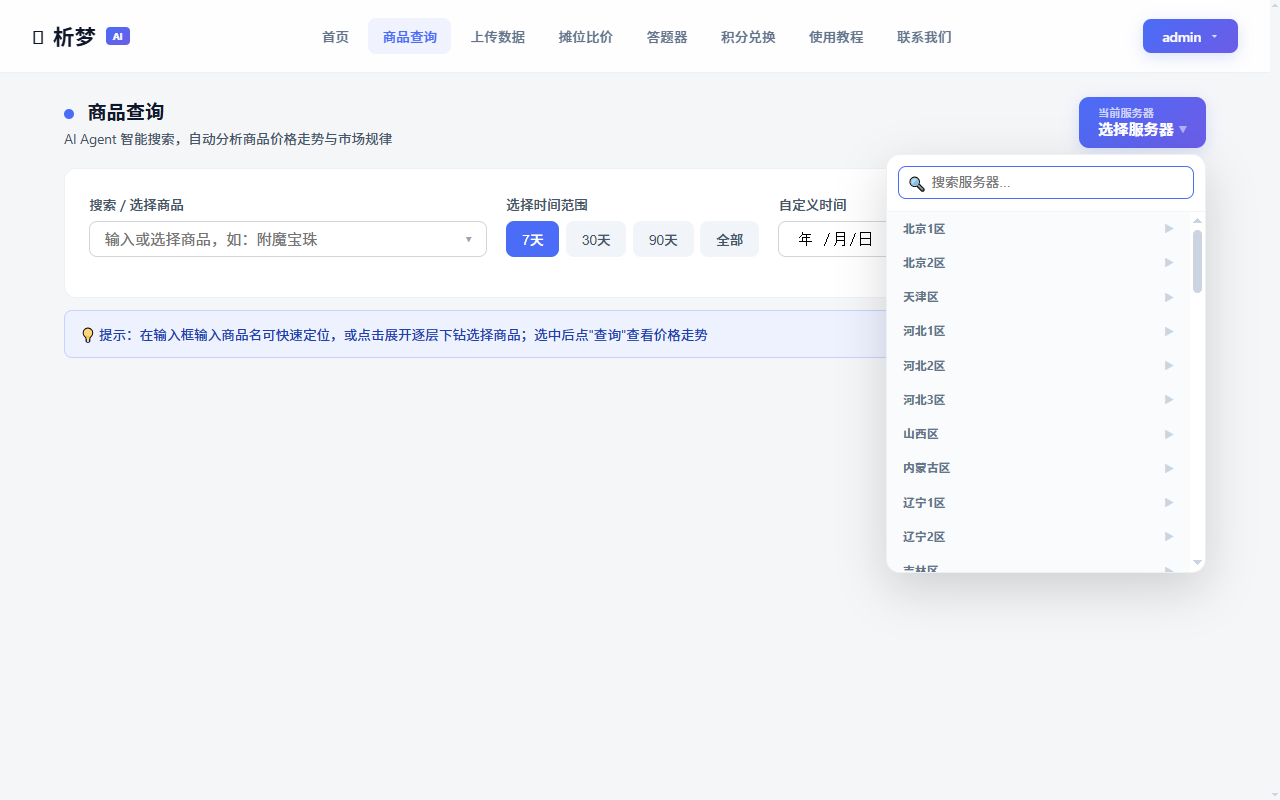Screen dimensions: 1280x800
Task: Focus the 搜索服务器 search field
Action: click(1046, 183)
